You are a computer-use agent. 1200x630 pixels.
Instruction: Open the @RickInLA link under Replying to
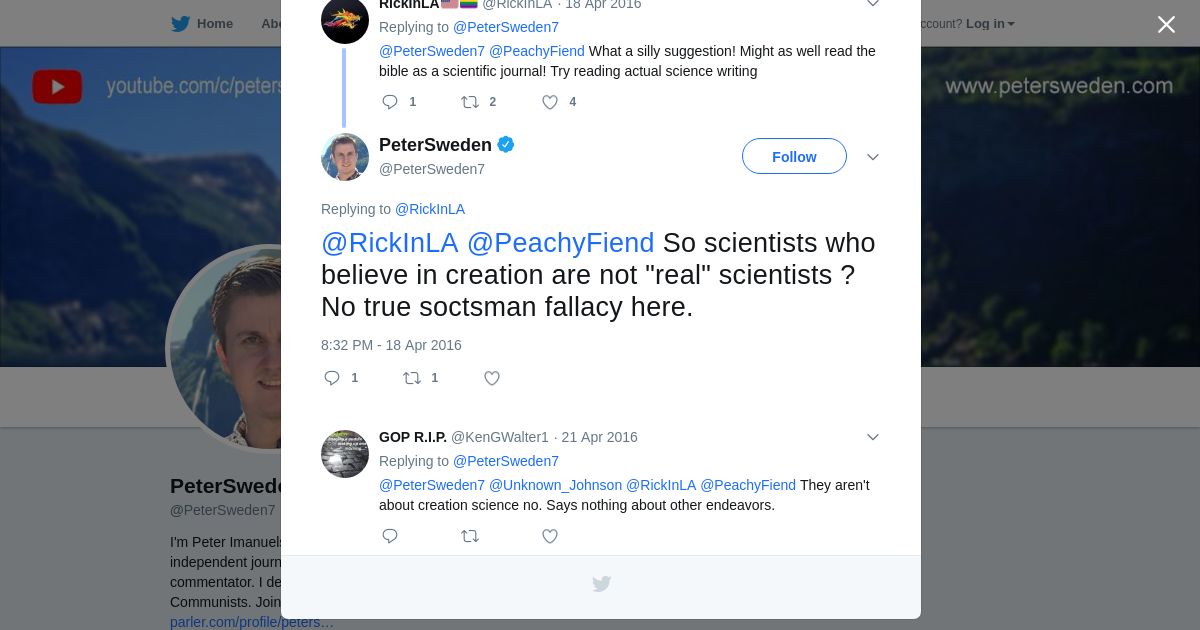(430, 209)
